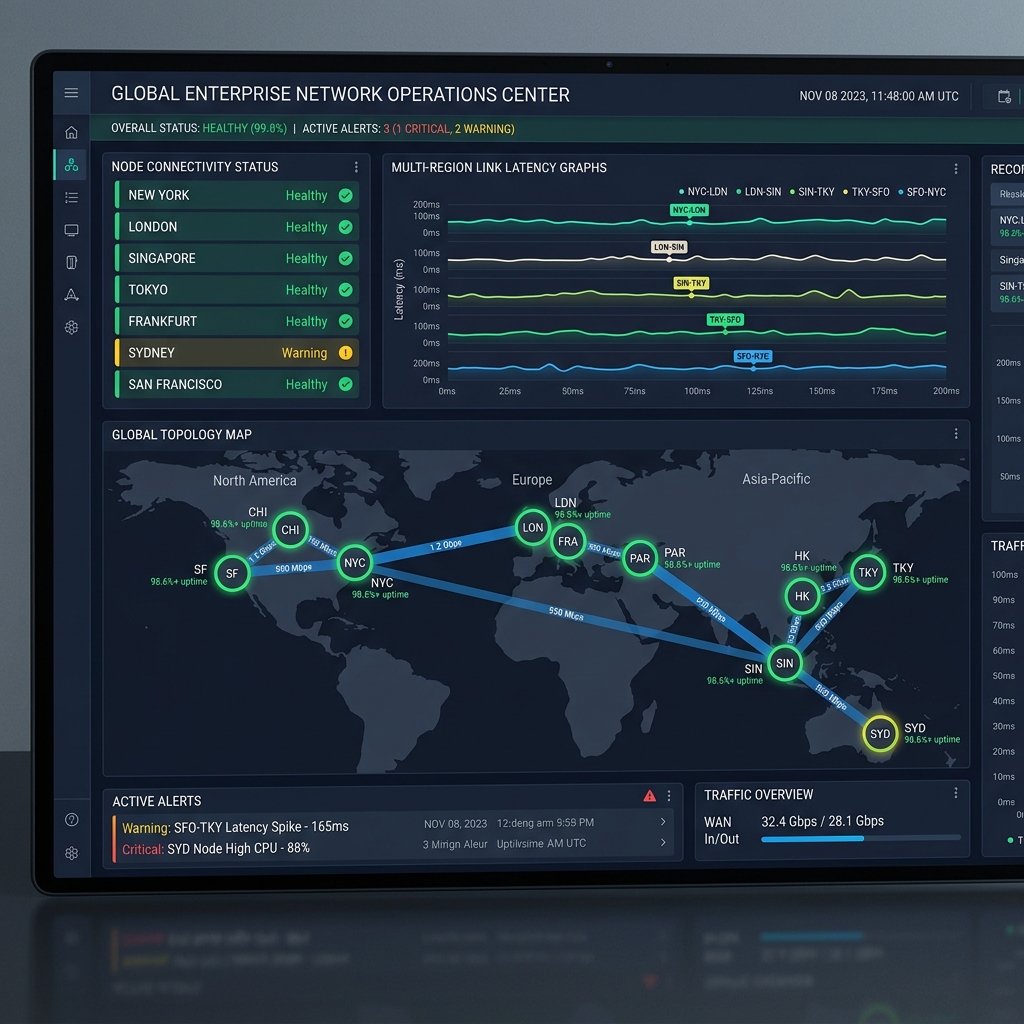Image resolution: width=1024 pixels, height=1024 pixels.
Task: Open the help question mark icon
Action: pos(72,820)
